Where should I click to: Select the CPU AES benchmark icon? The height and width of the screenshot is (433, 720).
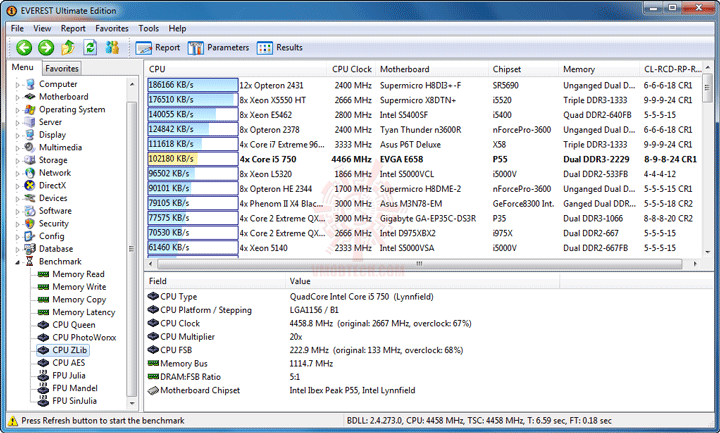pos(43,363)
